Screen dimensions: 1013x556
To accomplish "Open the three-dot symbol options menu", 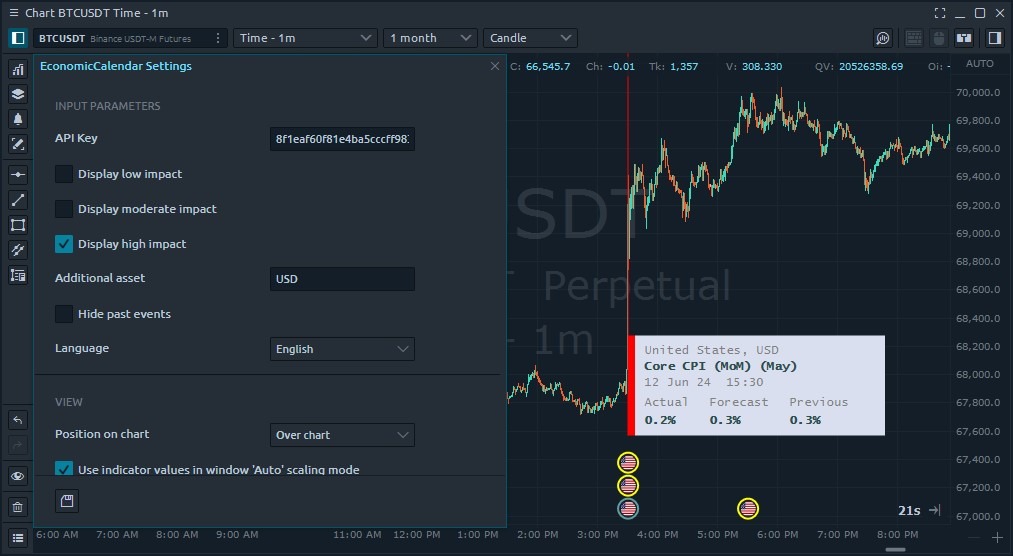I will [218, 38].
